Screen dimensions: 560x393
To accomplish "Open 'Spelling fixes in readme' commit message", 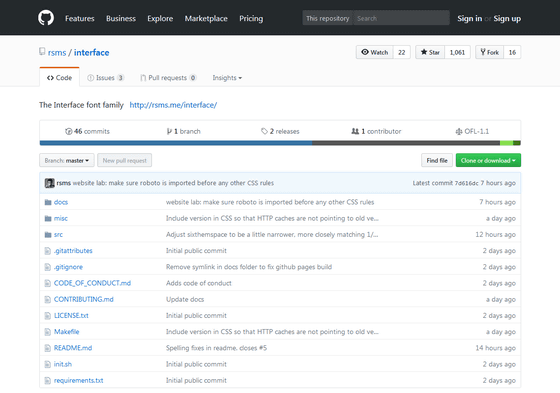I will pyautogui.click(x=216, y=348).
